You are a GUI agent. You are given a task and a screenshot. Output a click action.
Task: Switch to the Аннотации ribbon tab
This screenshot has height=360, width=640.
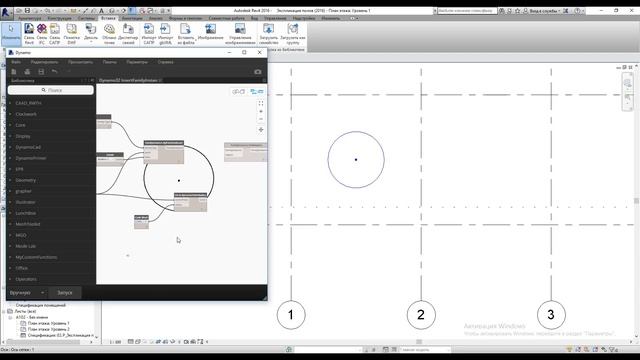click(132, 18)
